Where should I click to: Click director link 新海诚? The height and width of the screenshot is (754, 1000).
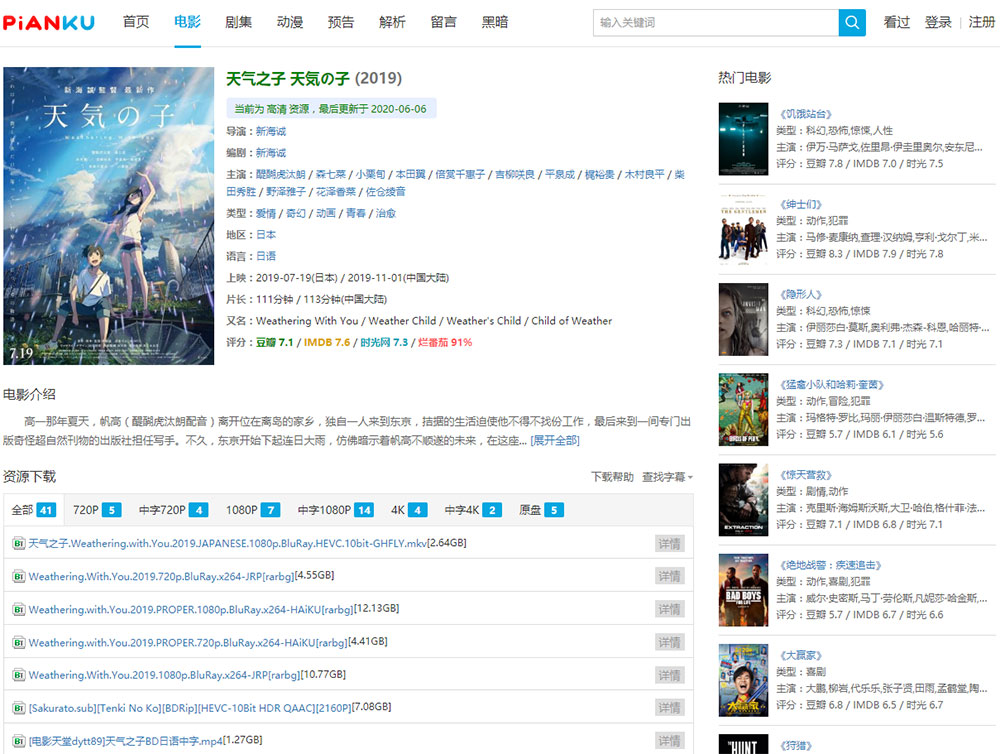point(271,131)
